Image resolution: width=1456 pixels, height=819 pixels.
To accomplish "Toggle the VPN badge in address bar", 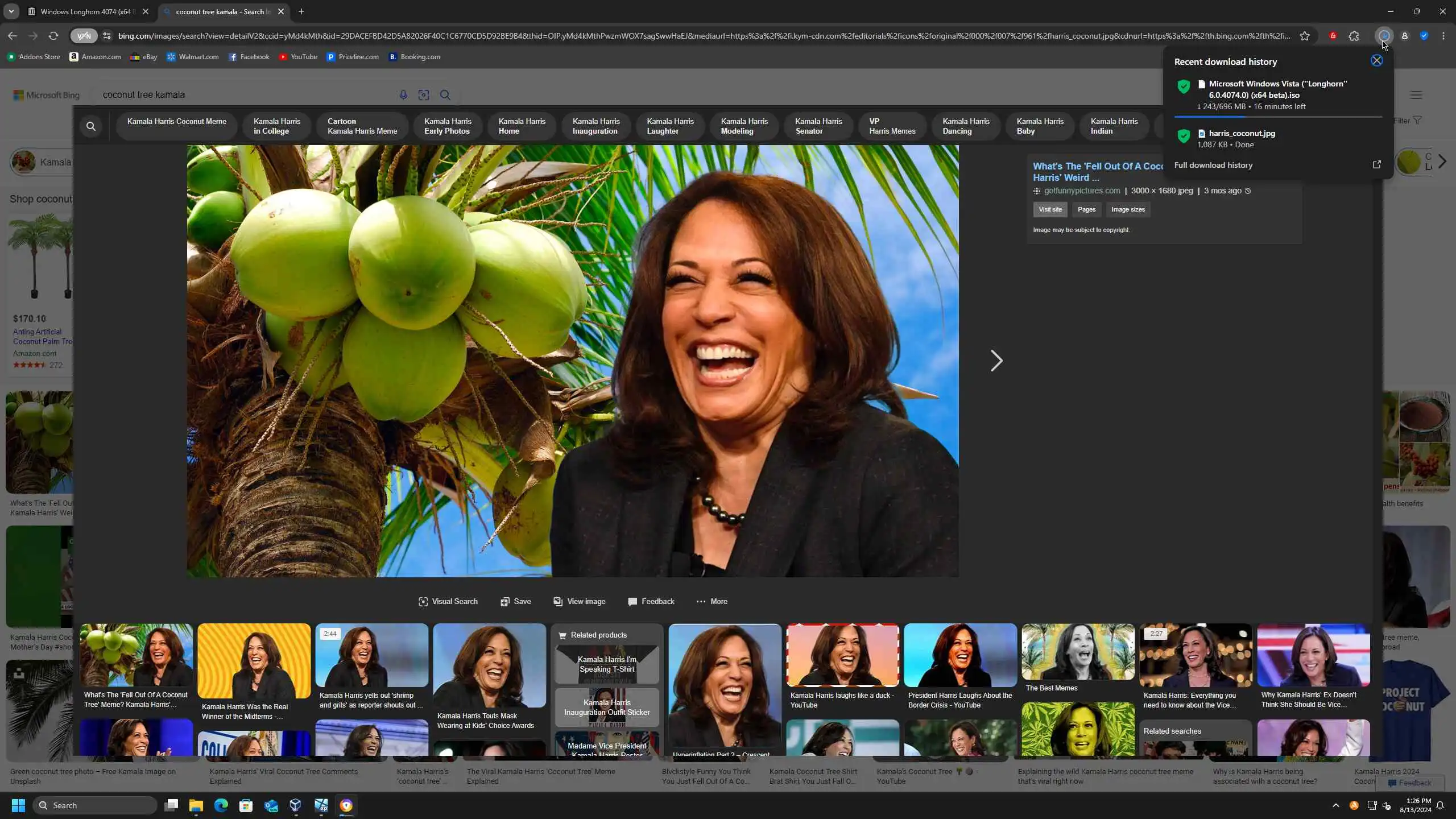I will [84, 36].
